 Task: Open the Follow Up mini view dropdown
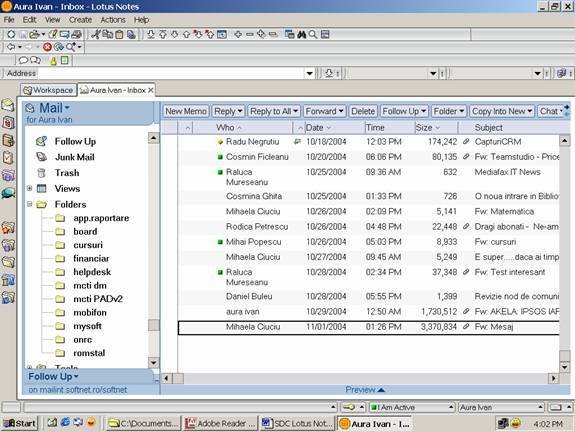(x=53, y=377)
